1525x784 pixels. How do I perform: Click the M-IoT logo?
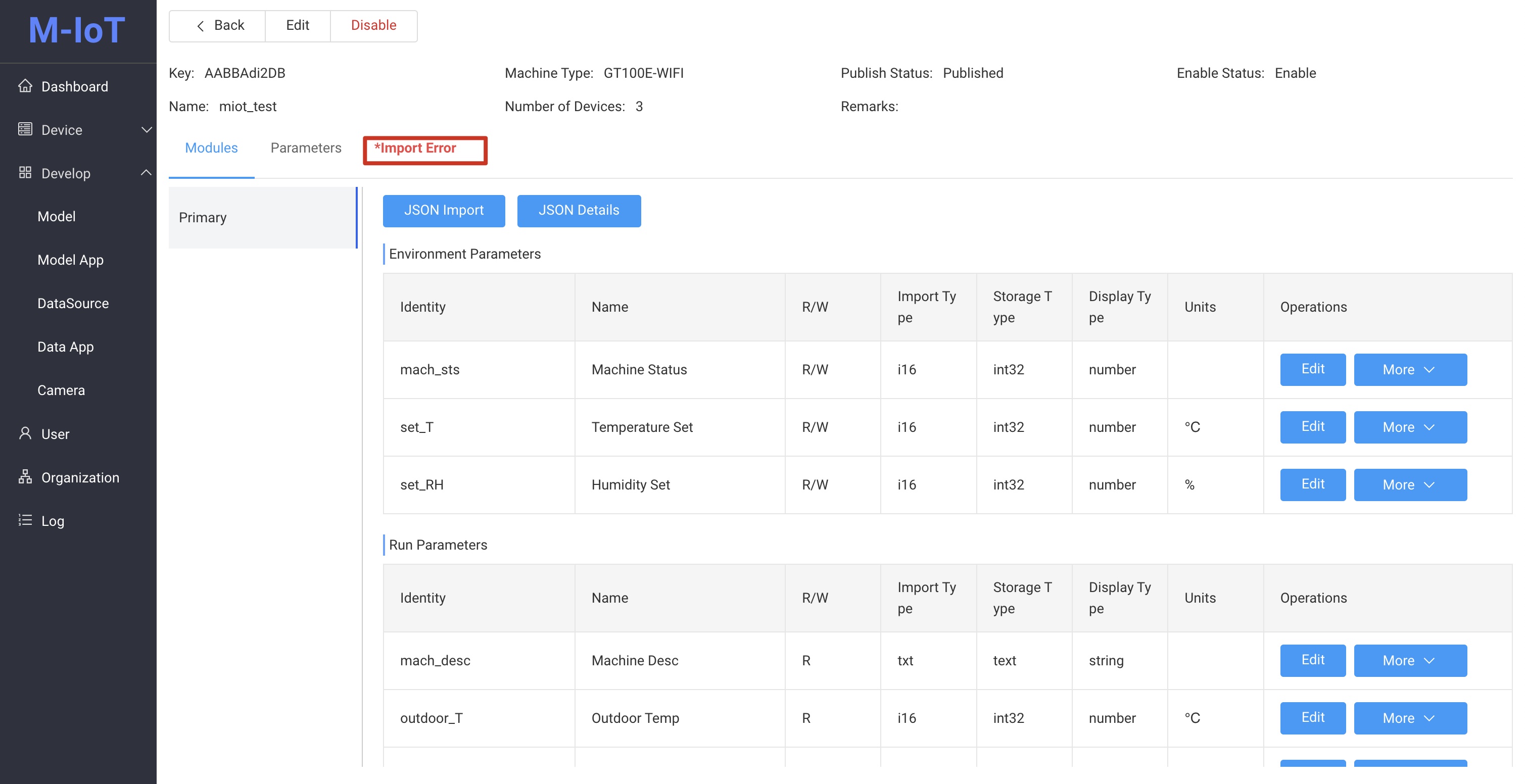click(77, 30)
